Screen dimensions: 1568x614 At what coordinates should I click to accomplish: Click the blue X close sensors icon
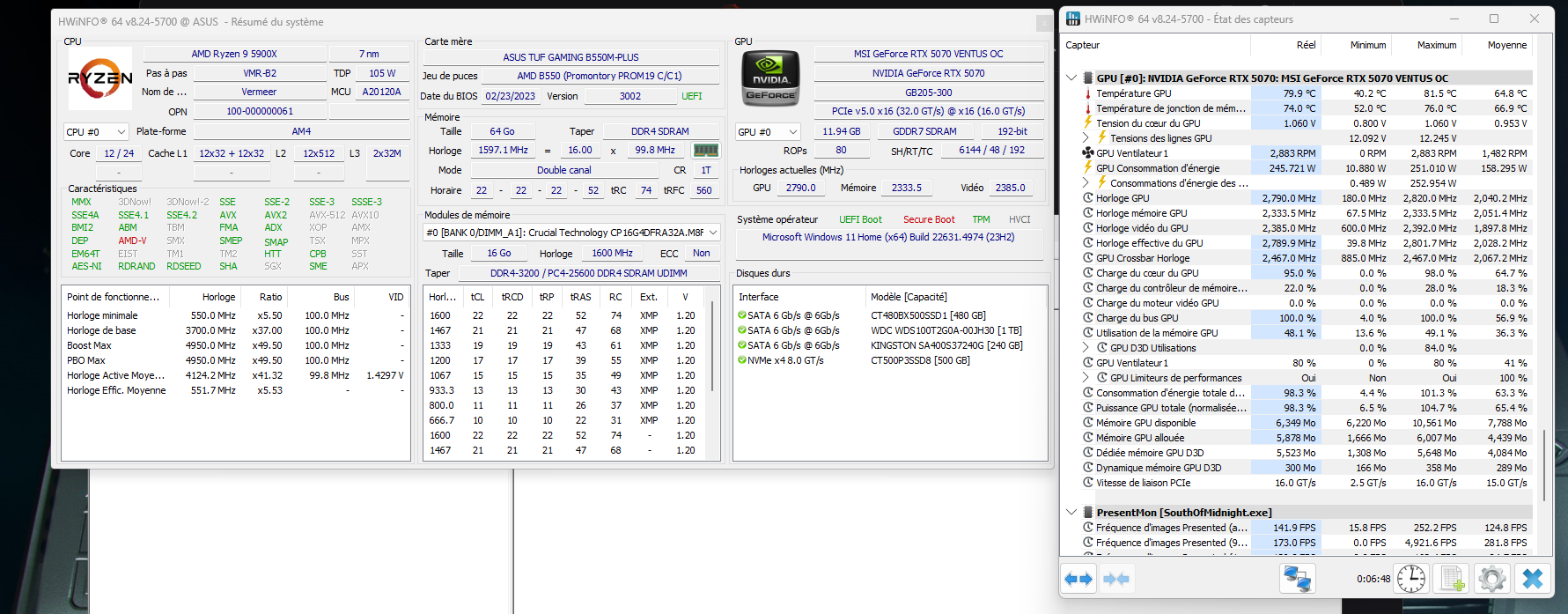pyautogui.click(x=1533, y=579)
